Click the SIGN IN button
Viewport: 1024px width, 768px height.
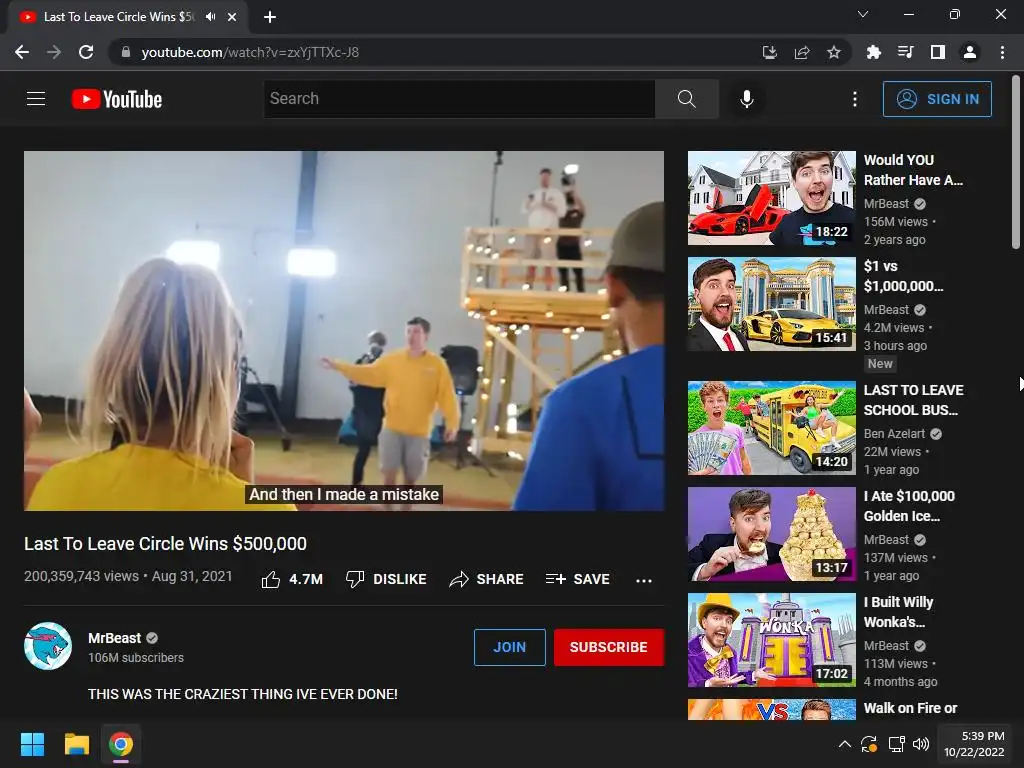tap(937, 99)
